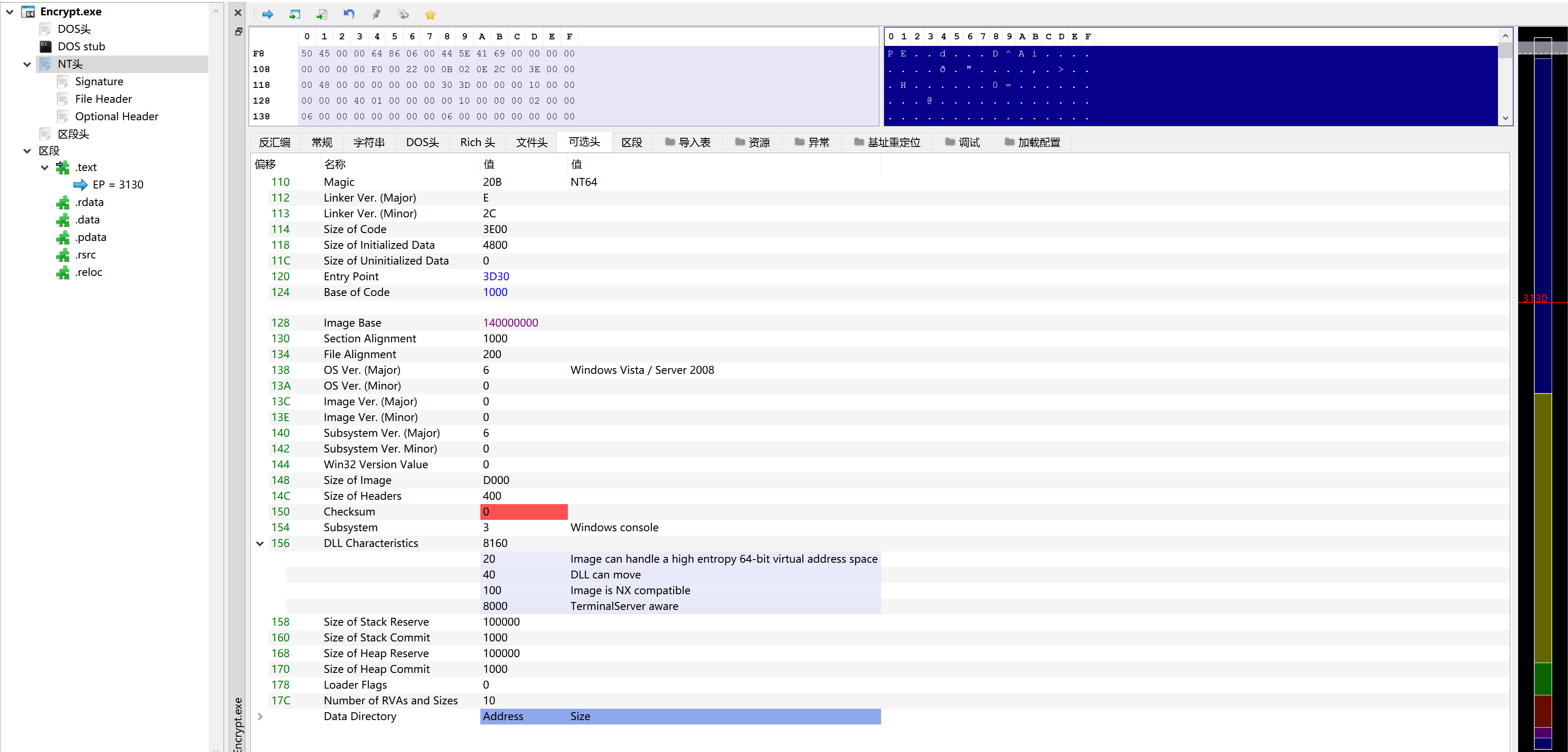The image size is (1568, 752).
Task: Click the blue undo arrow icon
Action: (x=349, y=14)
